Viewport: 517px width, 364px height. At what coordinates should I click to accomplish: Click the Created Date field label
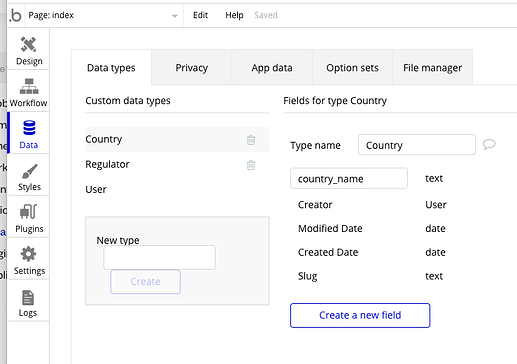[x=328, y=252]
